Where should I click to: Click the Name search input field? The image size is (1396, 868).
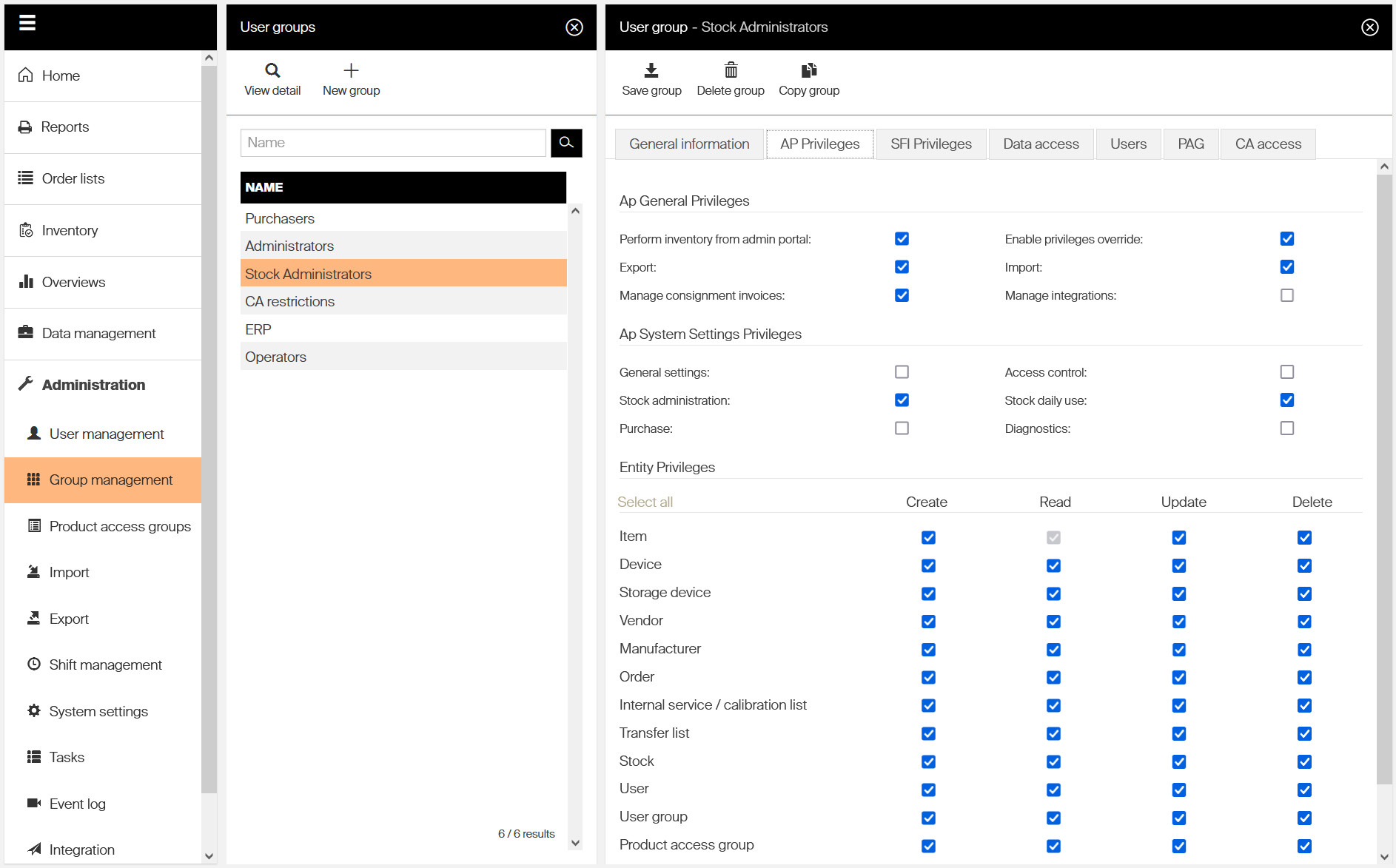click(x=392, y=143)
